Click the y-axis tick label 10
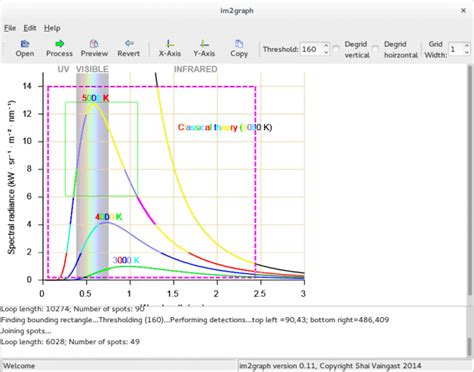 point(27,141)
